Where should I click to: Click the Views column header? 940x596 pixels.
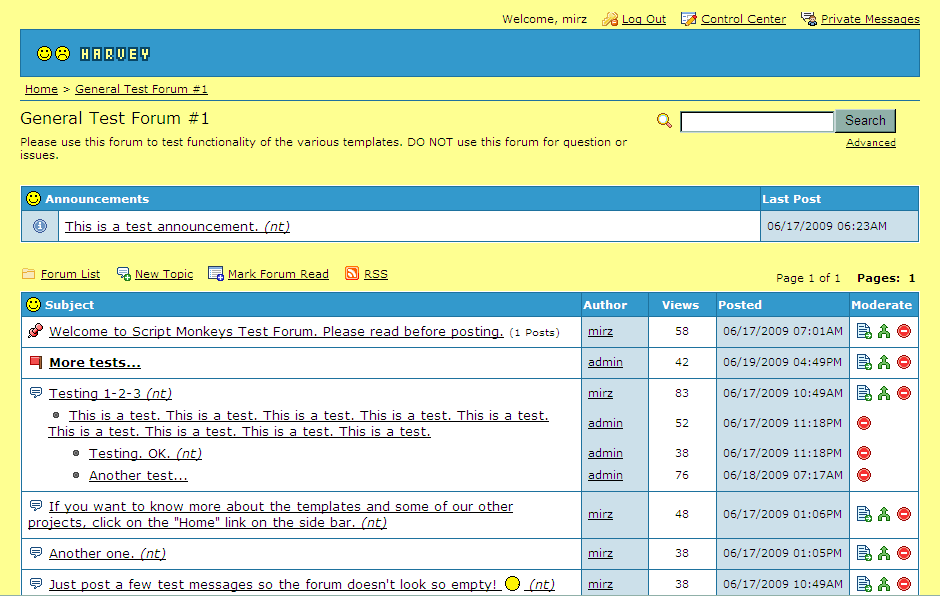point(680,305)
